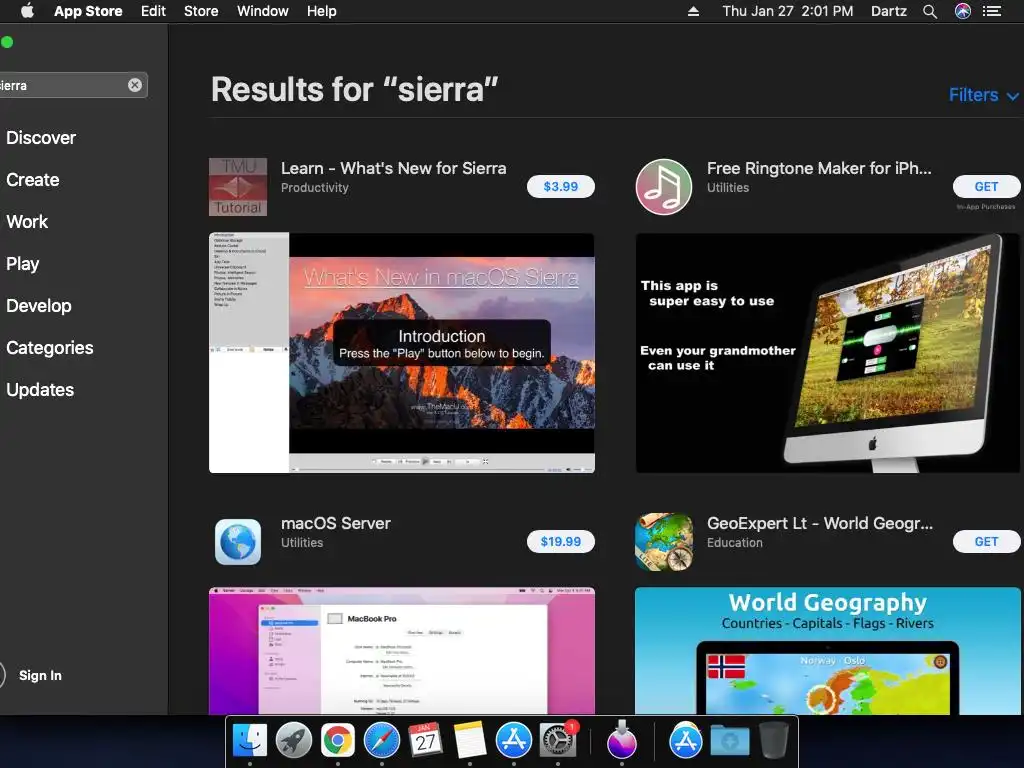This screenshot has height=768, width=1024.
Task: Launch Siri from the menu bar
Action: tap(963, 11)
